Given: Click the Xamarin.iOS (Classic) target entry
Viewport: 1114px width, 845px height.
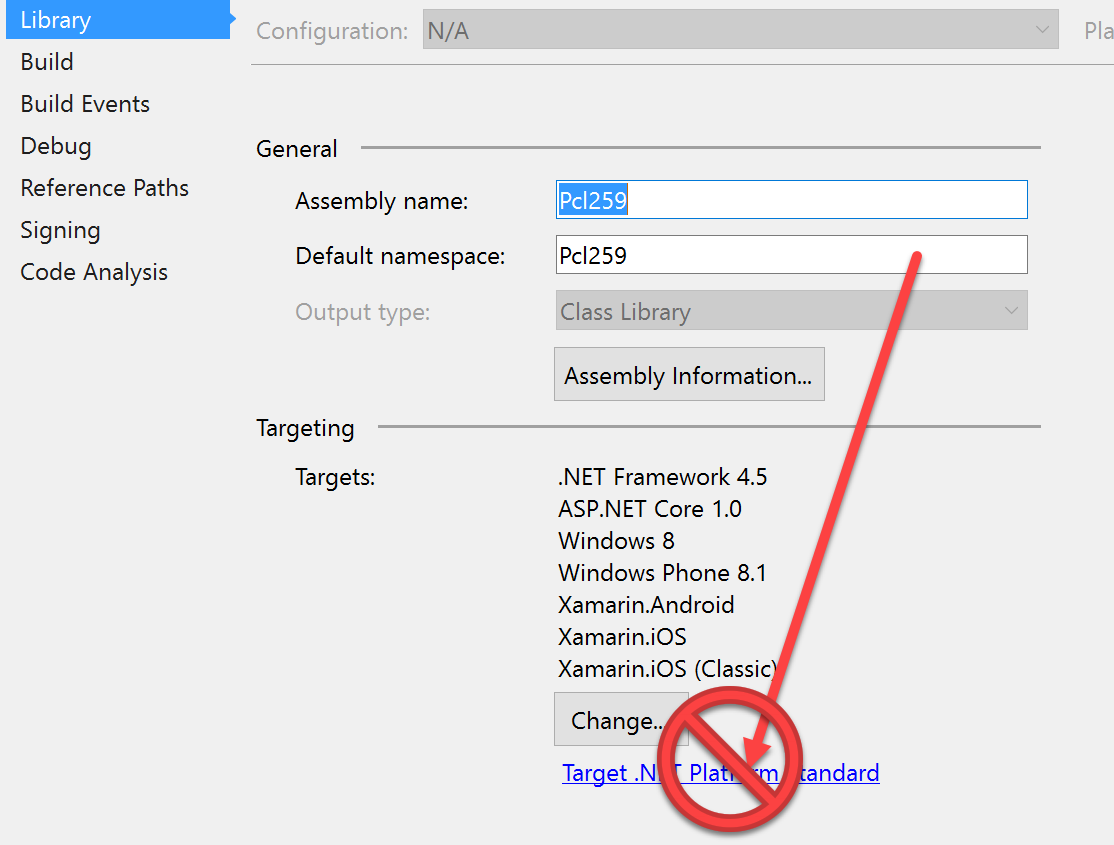Looking at the screenshot, I should (667, 669).
